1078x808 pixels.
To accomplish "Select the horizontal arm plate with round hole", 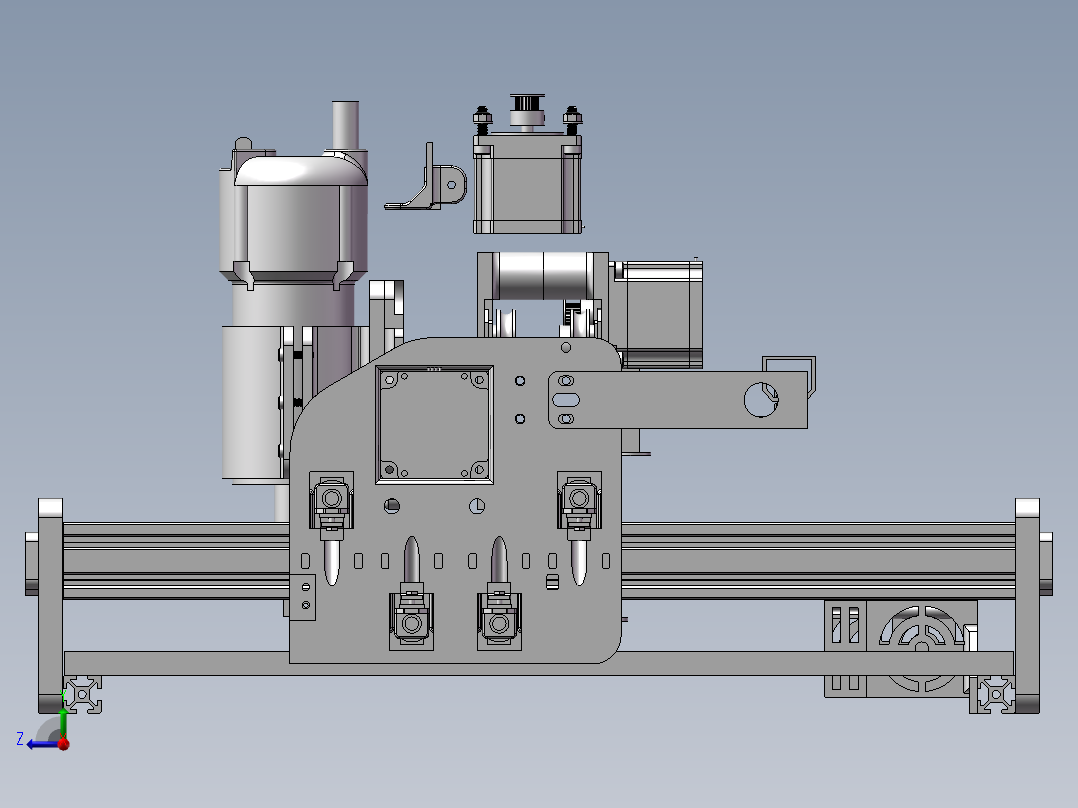I will [x=678, y=400].
